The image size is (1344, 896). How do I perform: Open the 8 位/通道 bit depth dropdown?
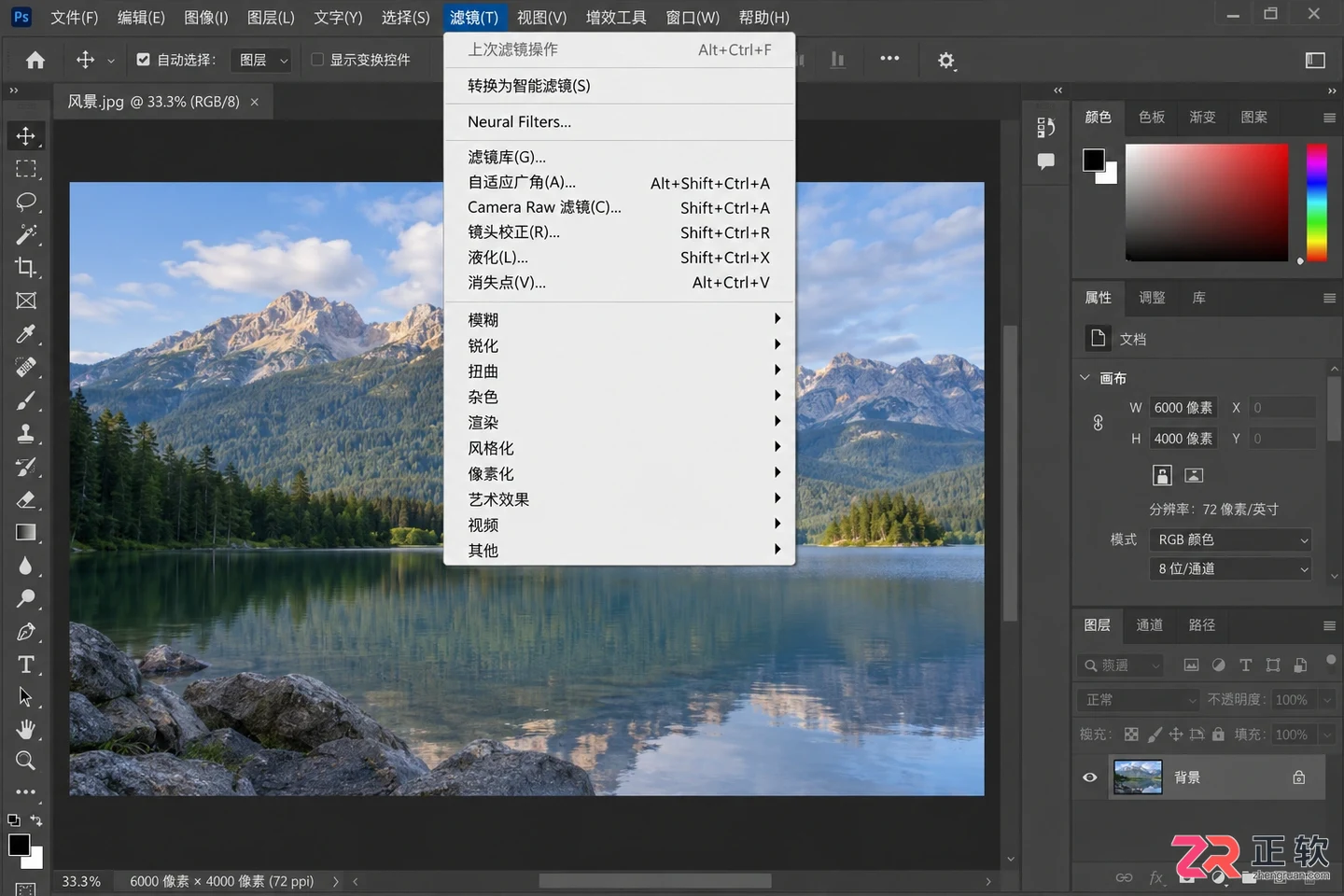point(1231,568)
